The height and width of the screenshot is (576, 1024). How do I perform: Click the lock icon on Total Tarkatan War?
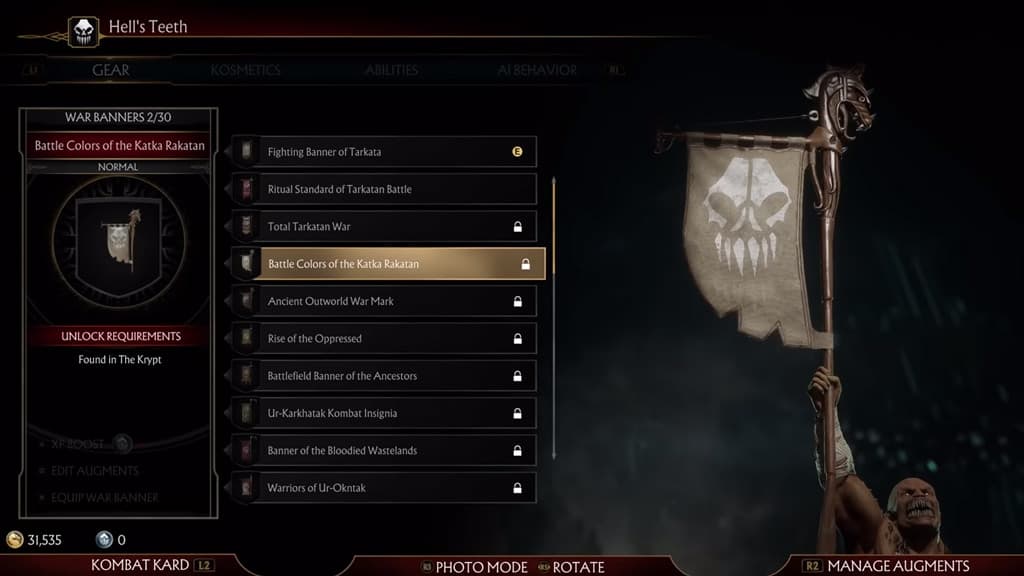pyautogui.click(x=517, y=227)
